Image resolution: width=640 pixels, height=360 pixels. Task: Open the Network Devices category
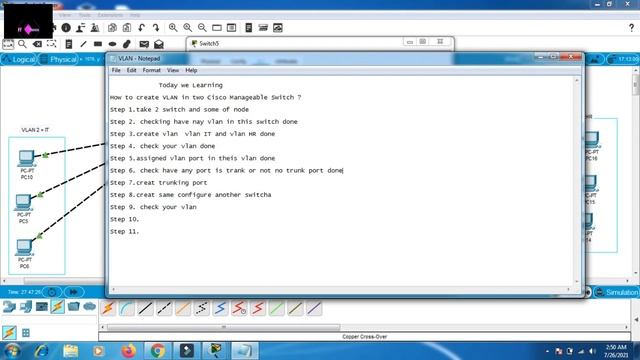pos(9,307)
